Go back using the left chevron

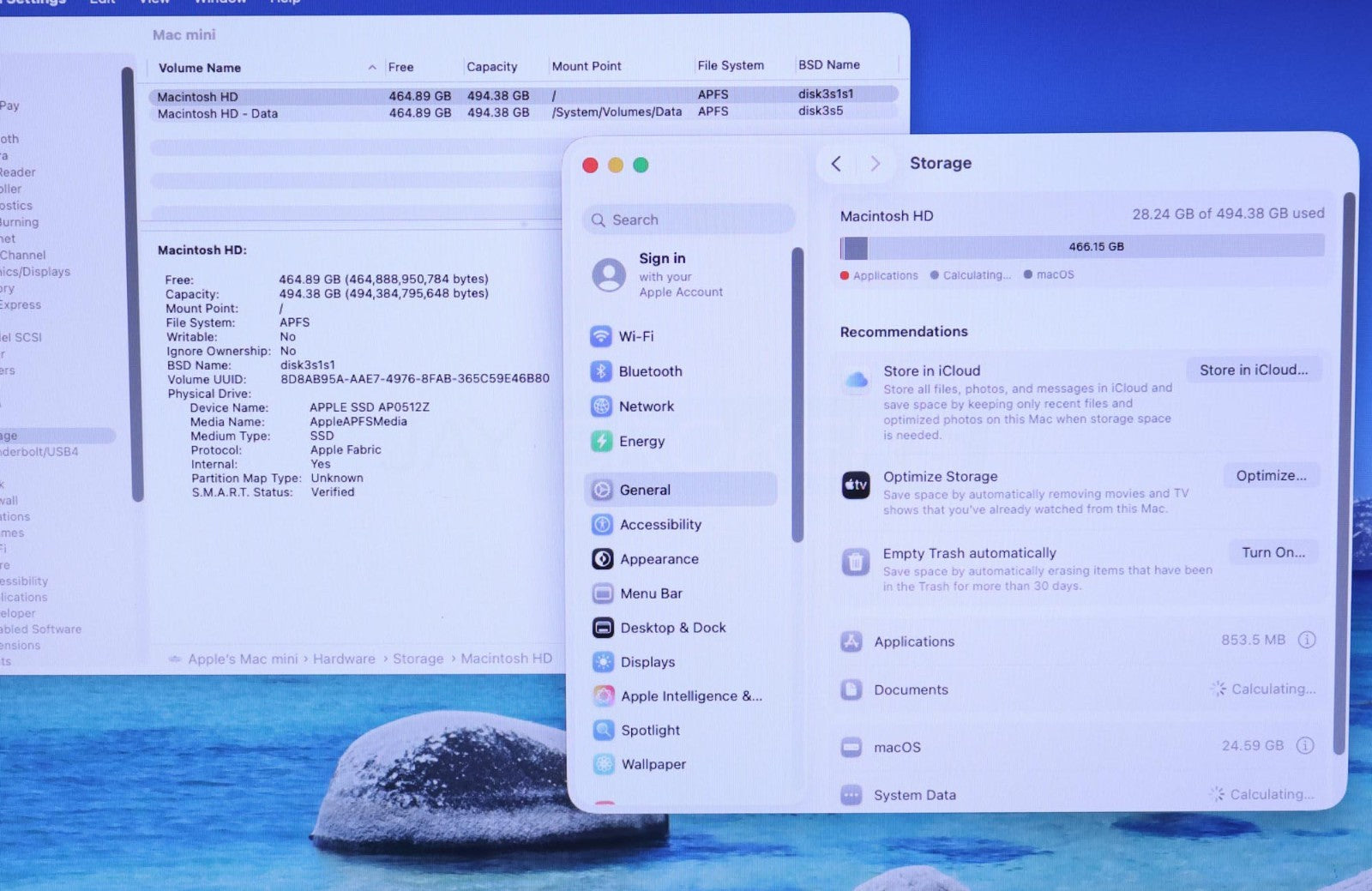tap(837, 164)
